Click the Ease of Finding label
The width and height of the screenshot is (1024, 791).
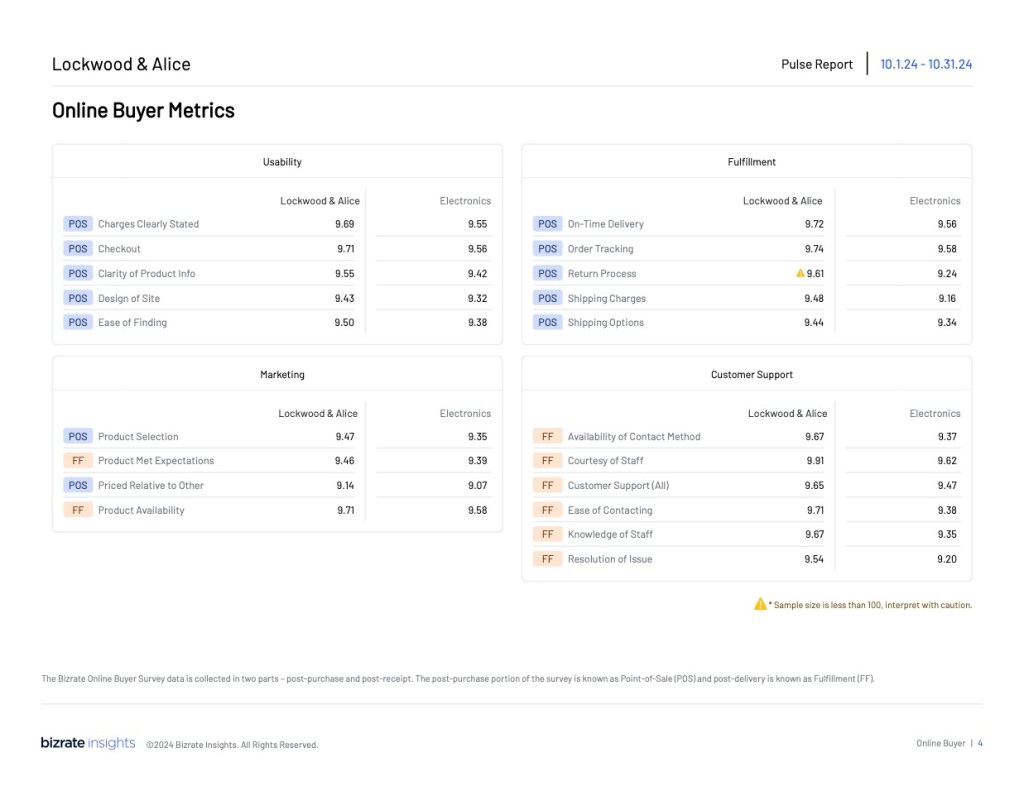[x=133, y=323]
